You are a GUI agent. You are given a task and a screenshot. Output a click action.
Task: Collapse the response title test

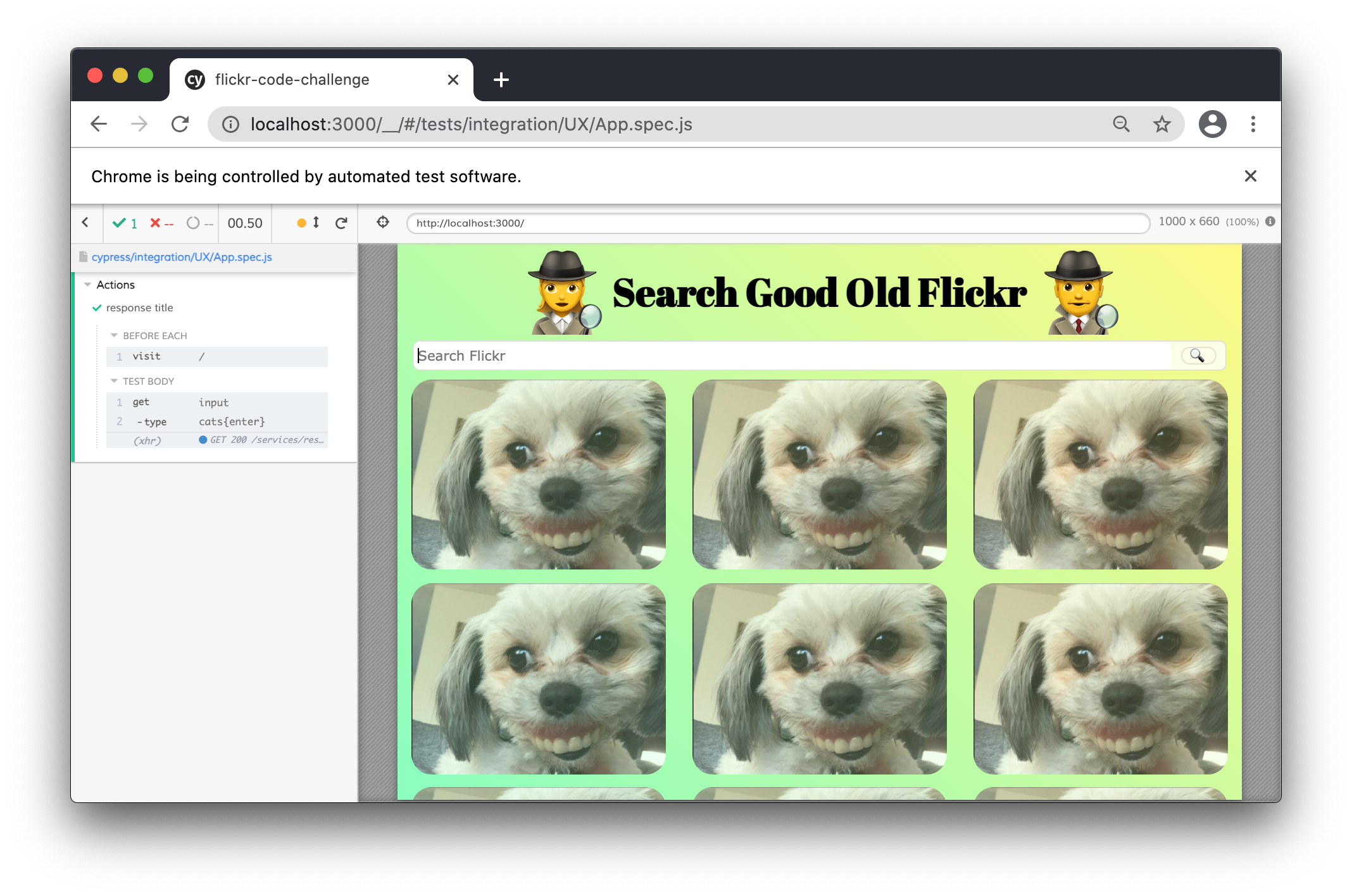[139, 308]
